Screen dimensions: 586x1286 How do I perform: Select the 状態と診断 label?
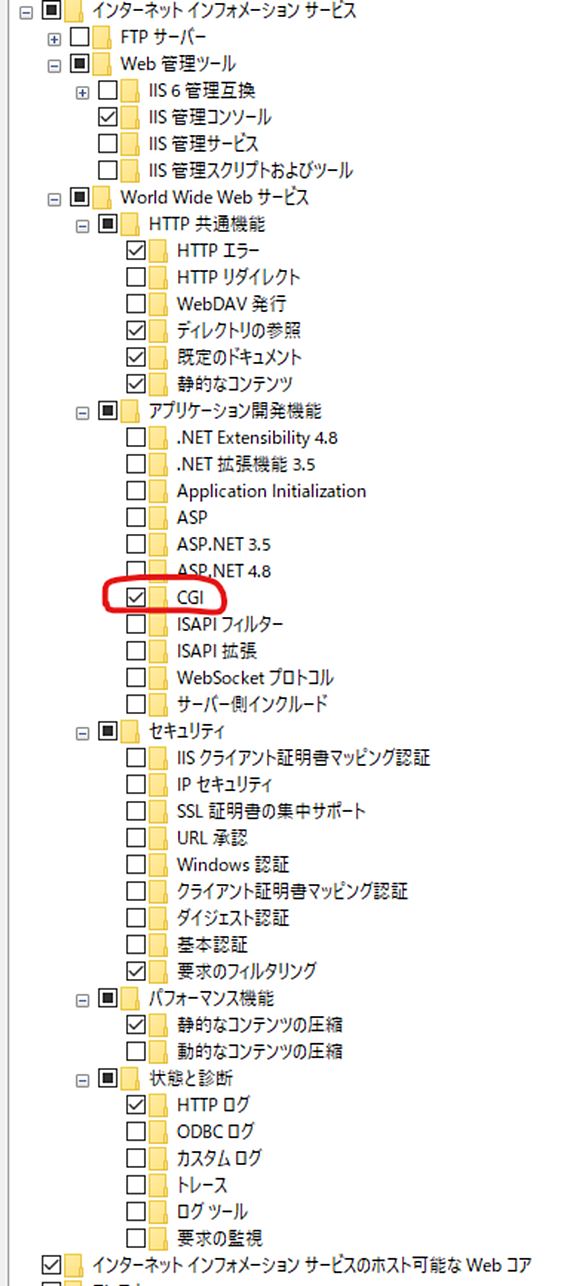coord(191,1079)
